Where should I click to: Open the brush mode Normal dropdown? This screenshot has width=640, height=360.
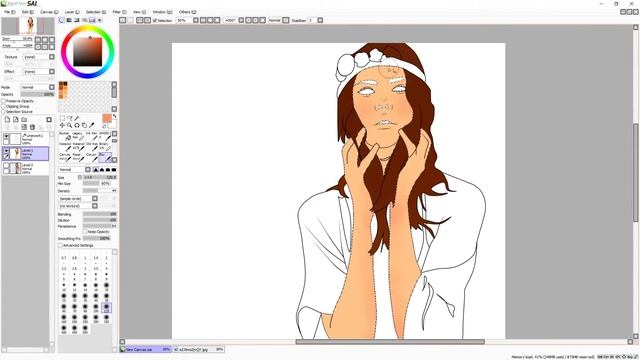point(88,169)
